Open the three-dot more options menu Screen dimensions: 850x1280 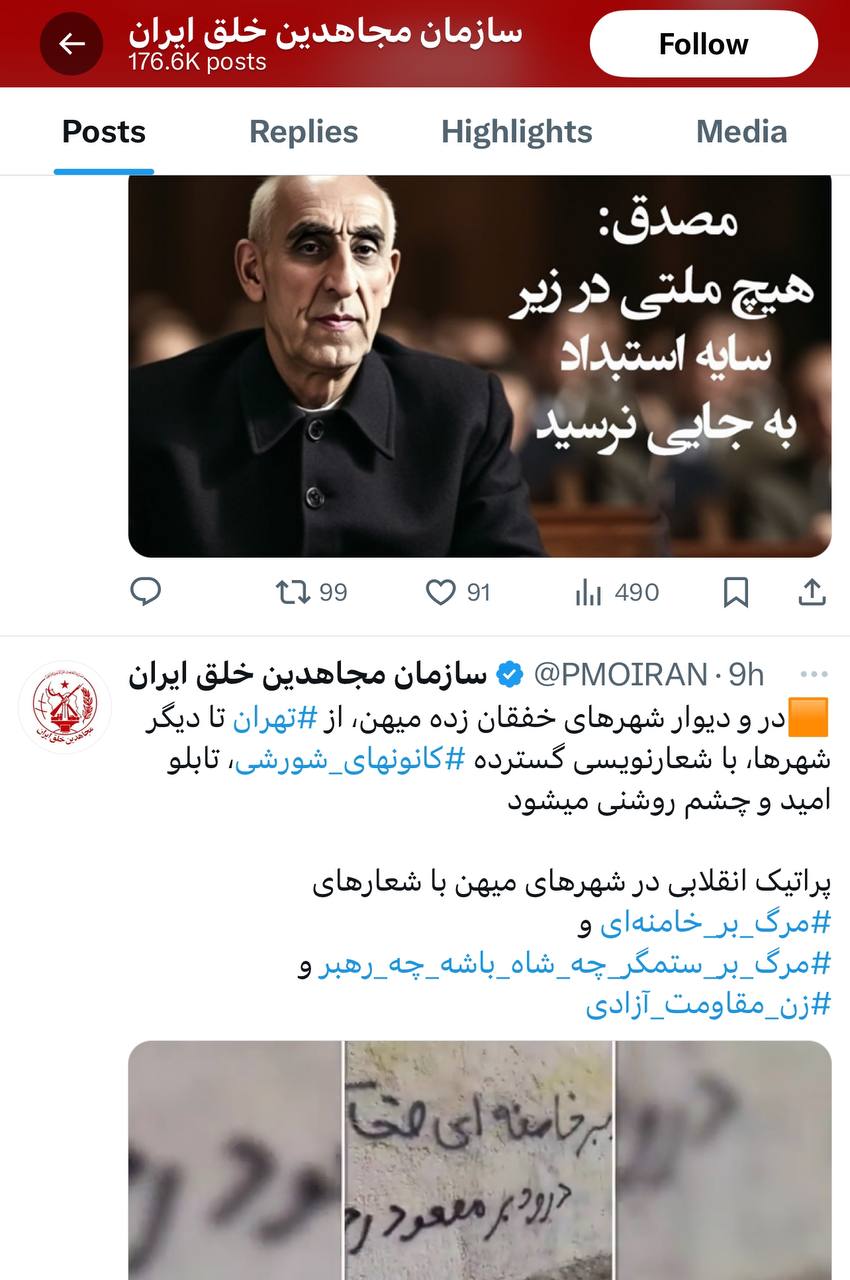[815, 675]
